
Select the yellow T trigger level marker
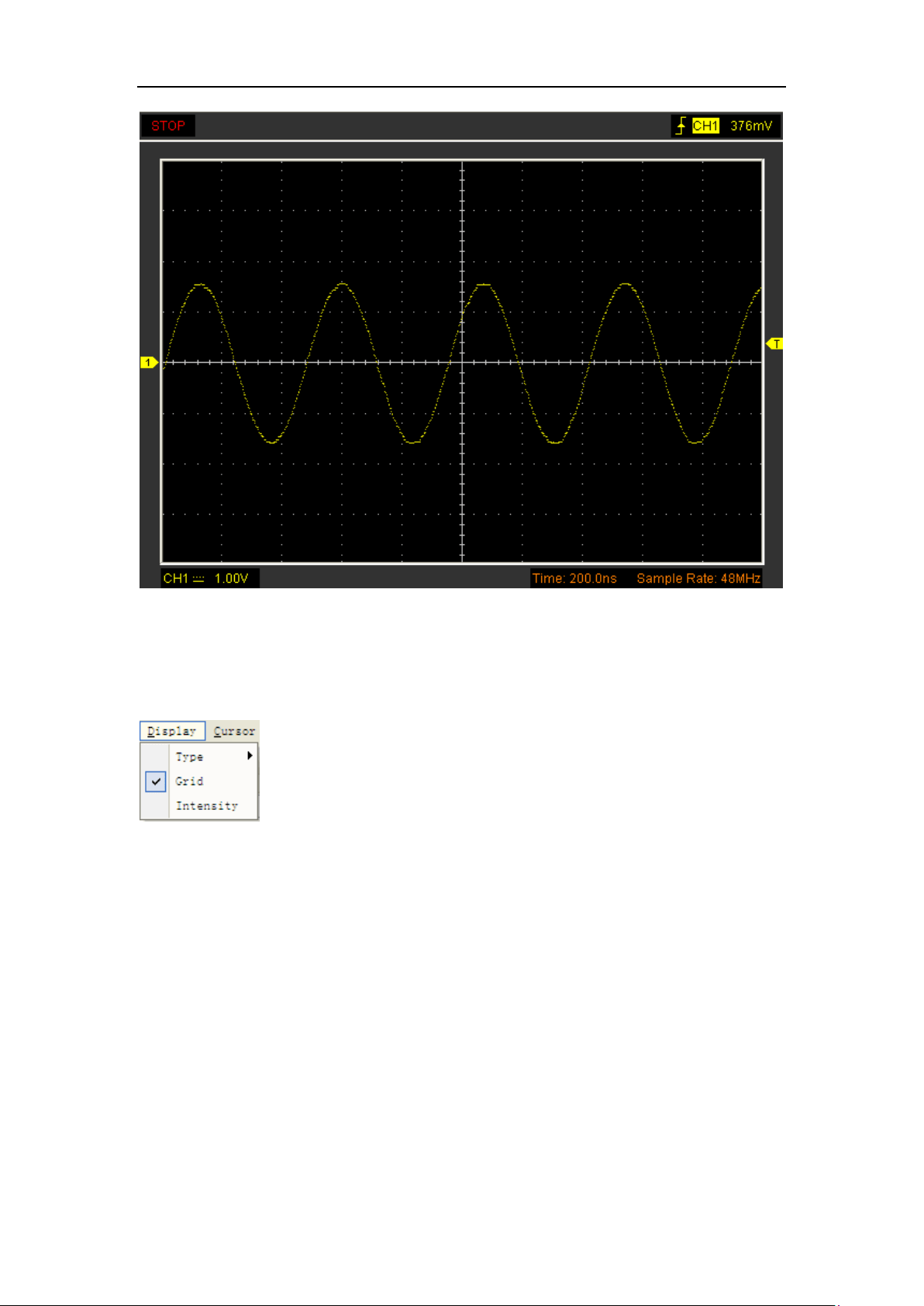pos(774,343)
